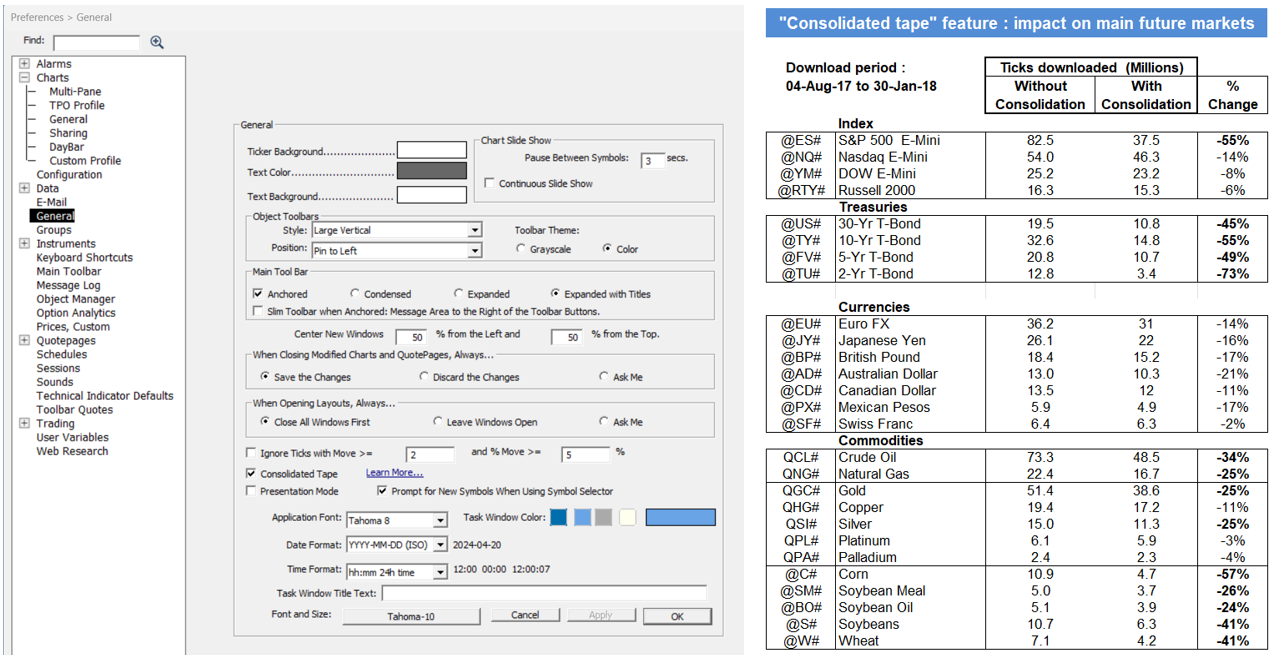
Task: Select Expanded with Titles option
Action: click(556, 294)
